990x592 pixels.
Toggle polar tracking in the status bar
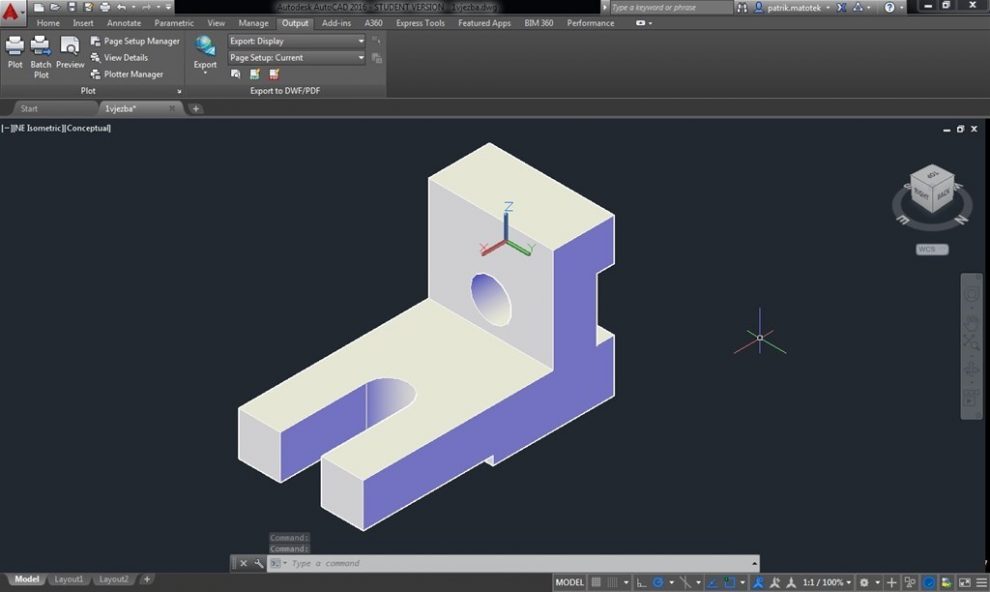click(x=658, y=582)
